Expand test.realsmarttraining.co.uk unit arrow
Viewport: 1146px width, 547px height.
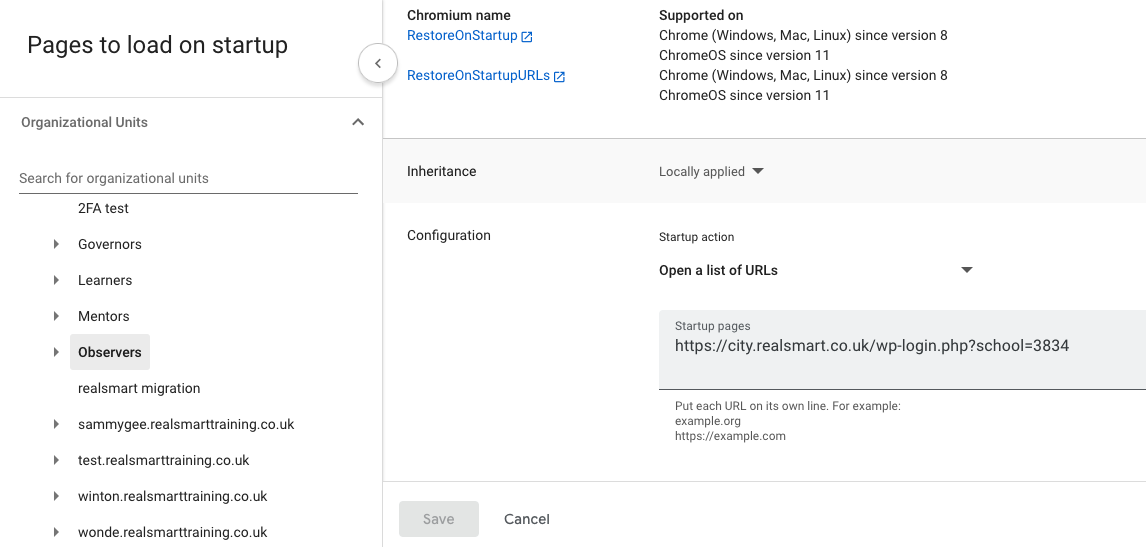(57, 460)
